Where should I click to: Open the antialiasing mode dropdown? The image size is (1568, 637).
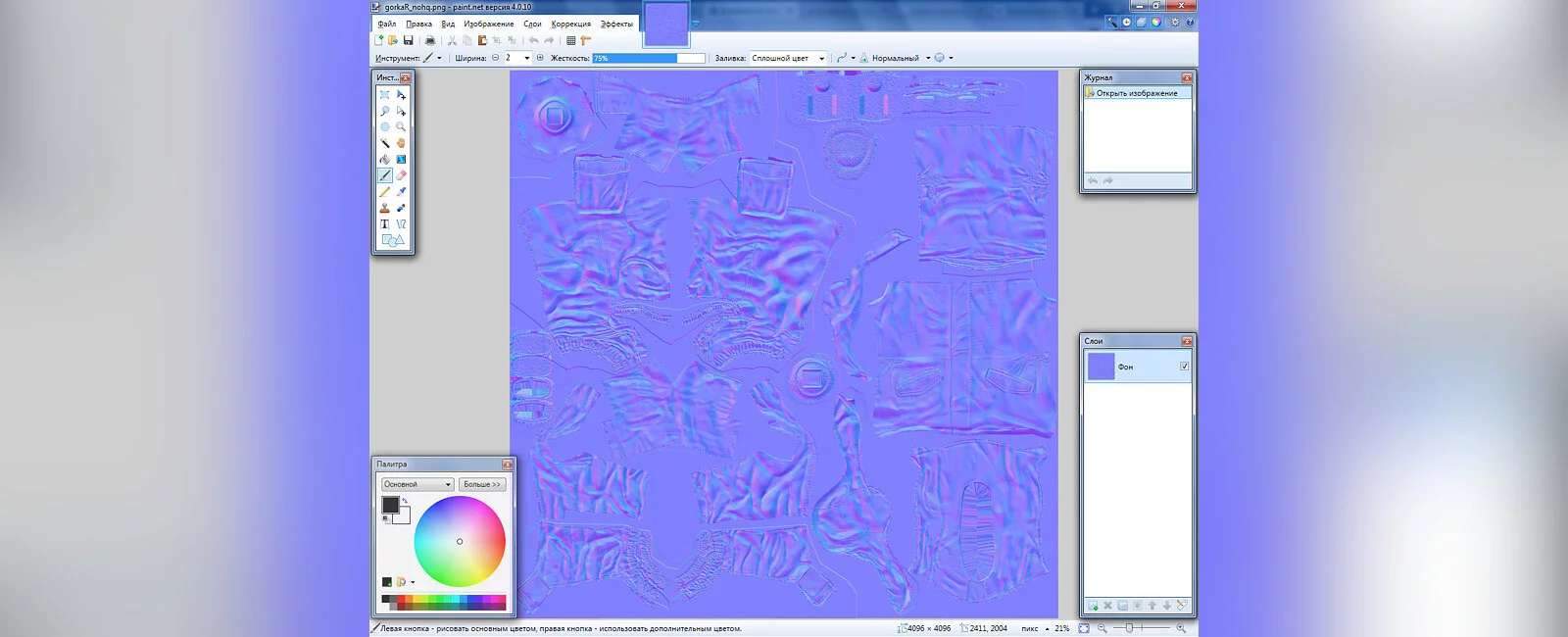[845, 58]
